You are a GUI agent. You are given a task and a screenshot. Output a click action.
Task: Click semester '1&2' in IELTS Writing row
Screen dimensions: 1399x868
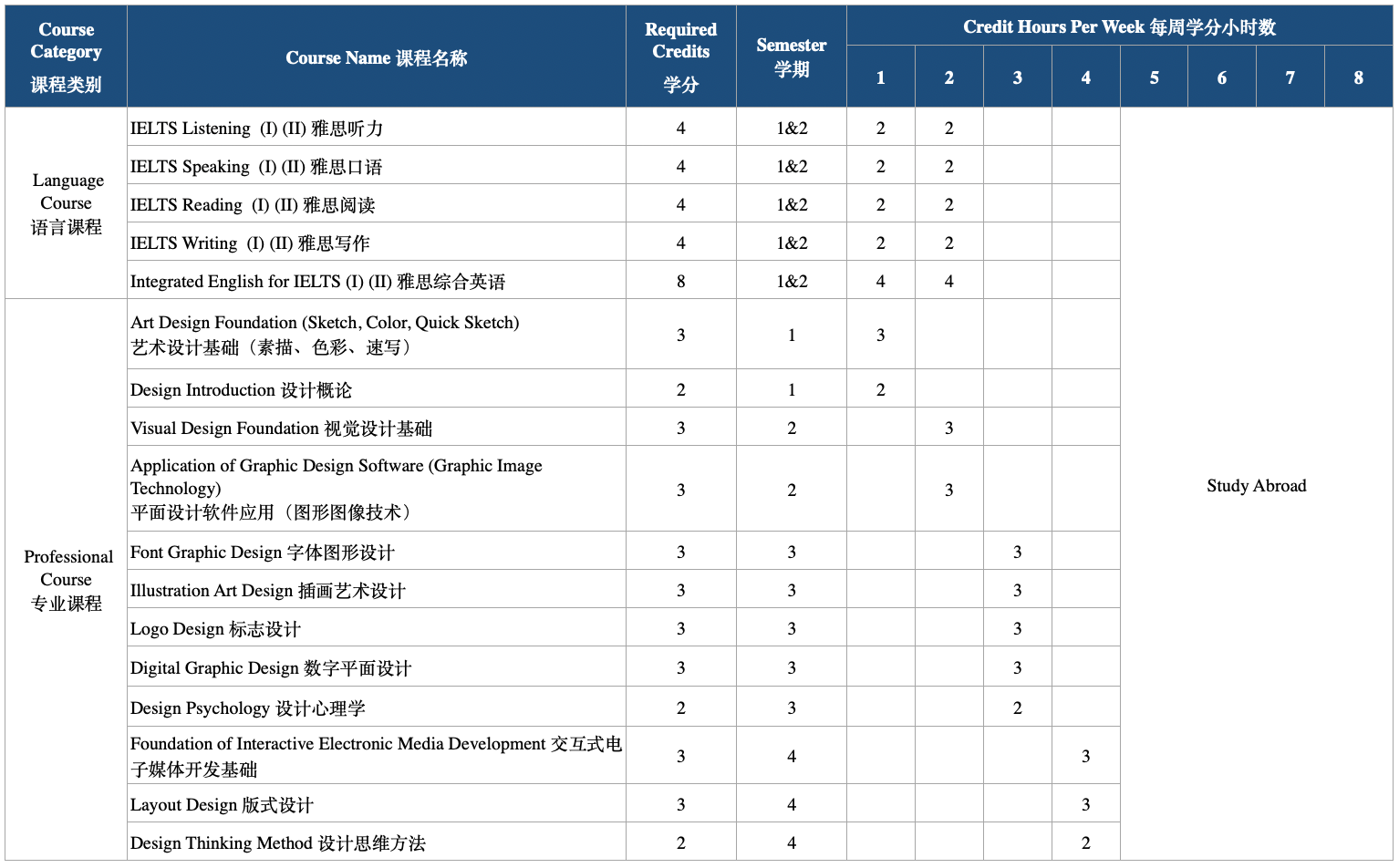792,243
